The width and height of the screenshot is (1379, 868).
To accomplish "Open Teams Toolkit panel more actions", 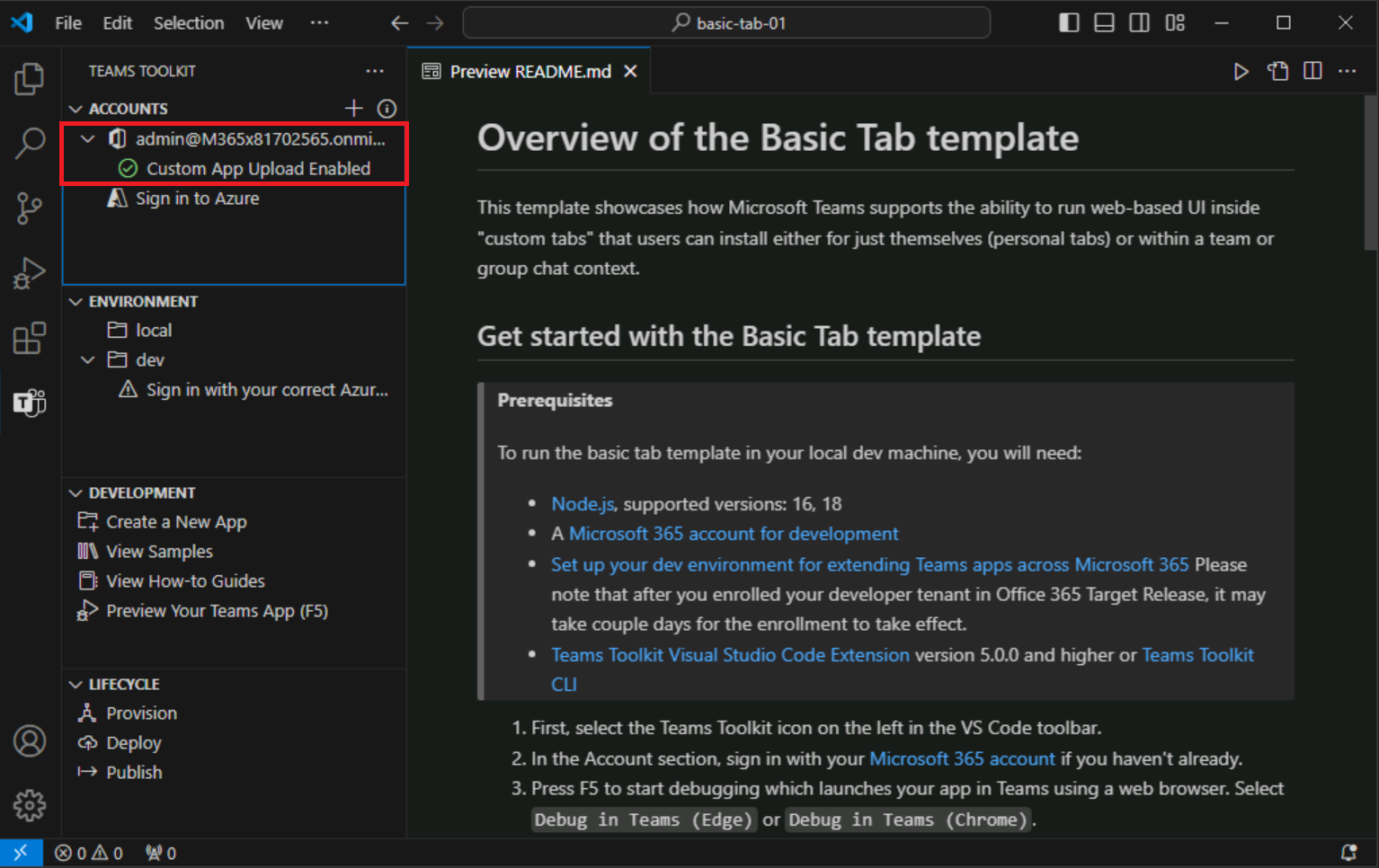I will [x=375, y=71].
